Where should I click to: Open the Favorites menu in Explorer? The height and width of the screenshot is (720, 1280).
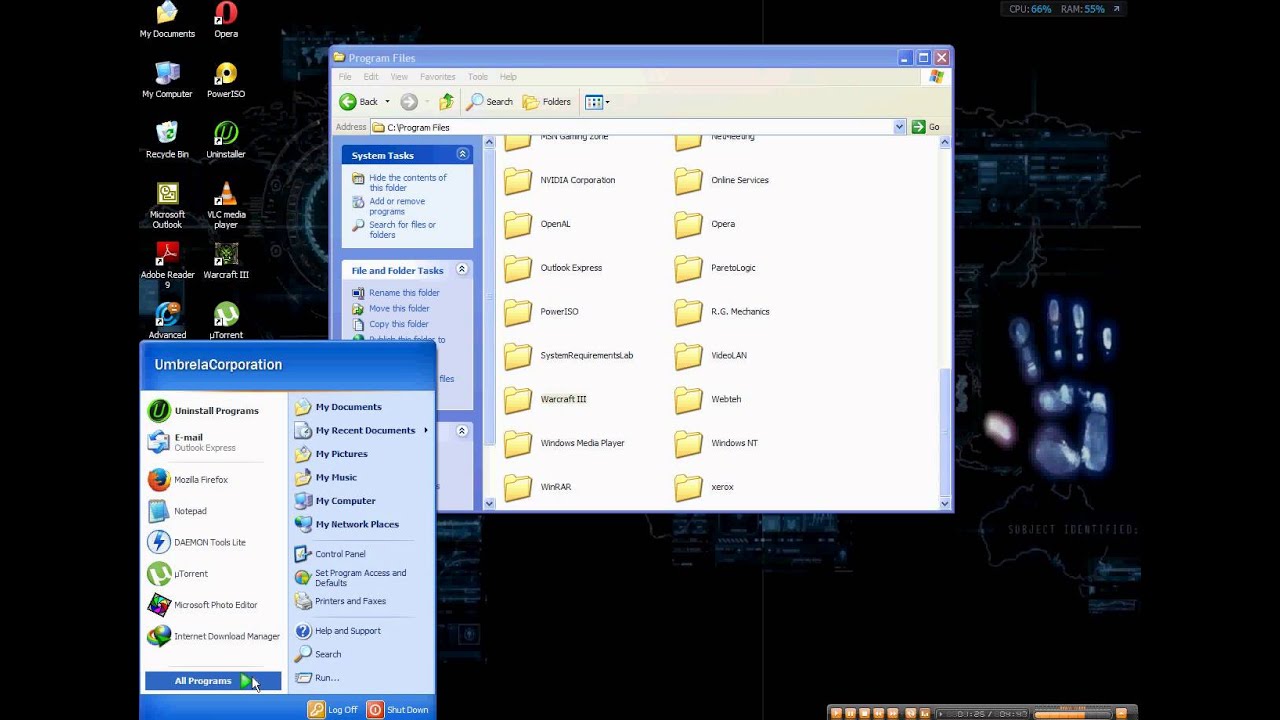click(437, 77)
